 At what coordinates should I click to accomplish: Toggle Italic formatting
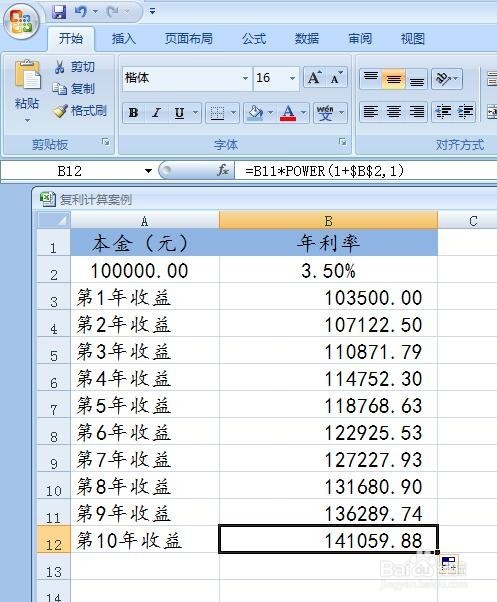[x=156, y=113]
